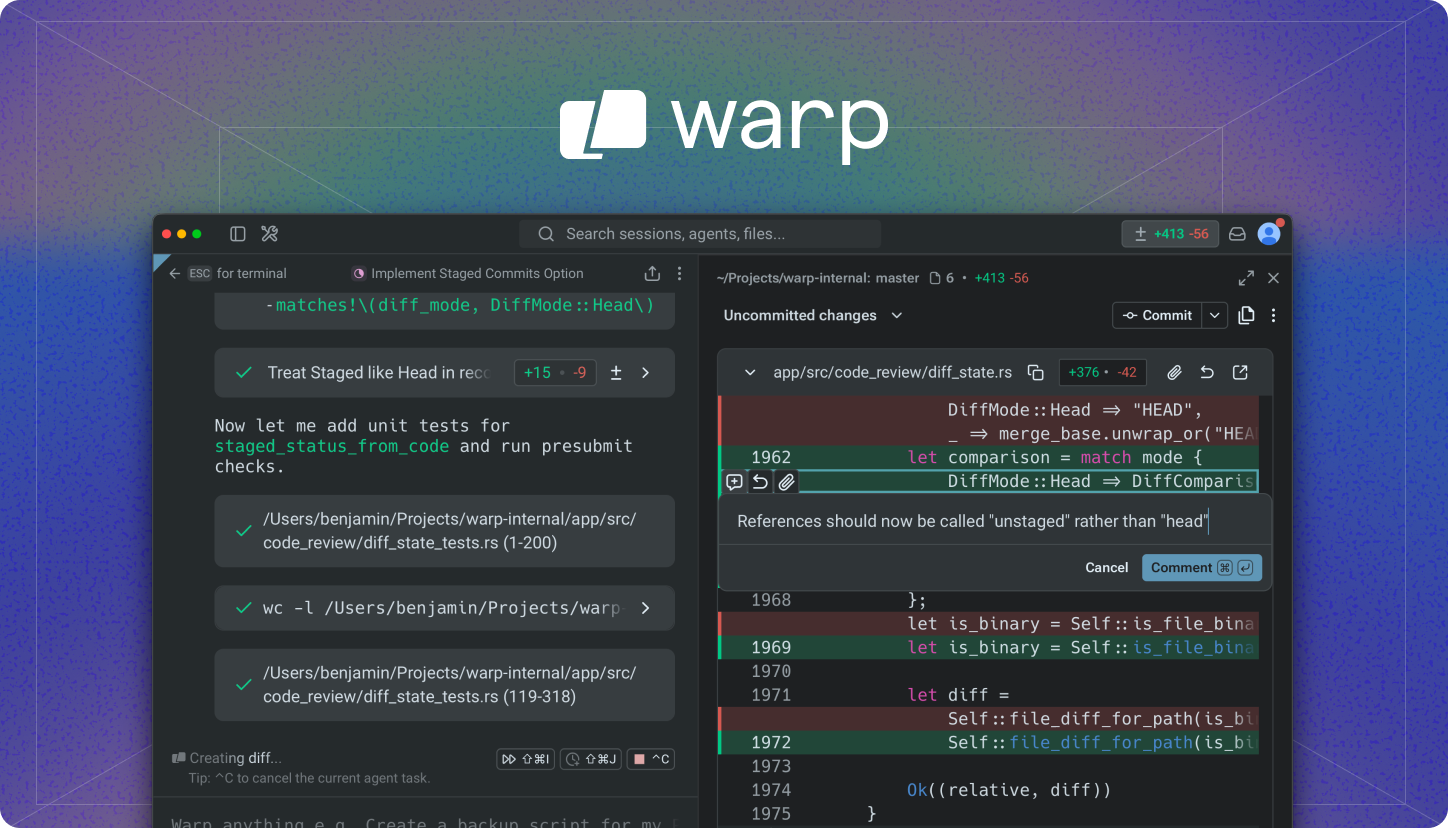Copy the diff_state.rs file path icon
The height and width of the screenshot is (828, 1448).
pos(1036,371)
